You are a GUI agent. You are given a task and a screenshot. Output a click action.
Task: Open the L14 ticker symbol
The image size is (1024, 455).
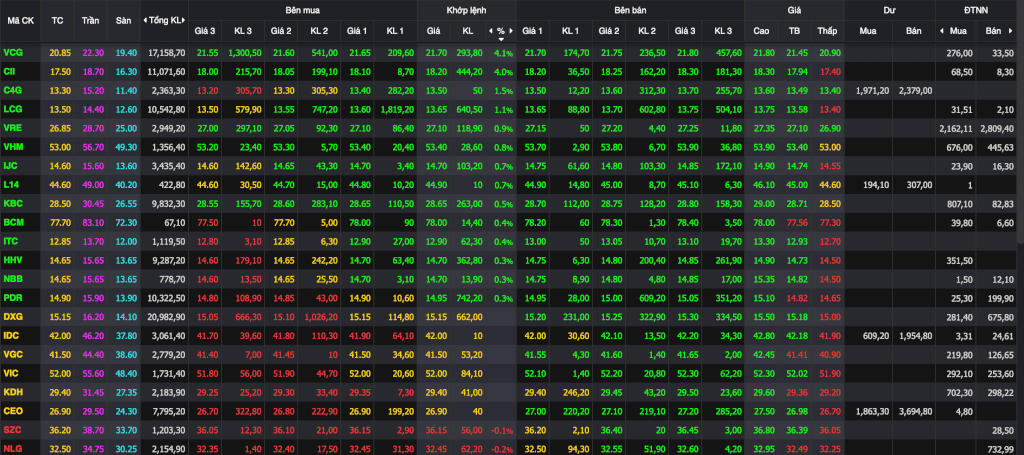click(x=11, y=184)
